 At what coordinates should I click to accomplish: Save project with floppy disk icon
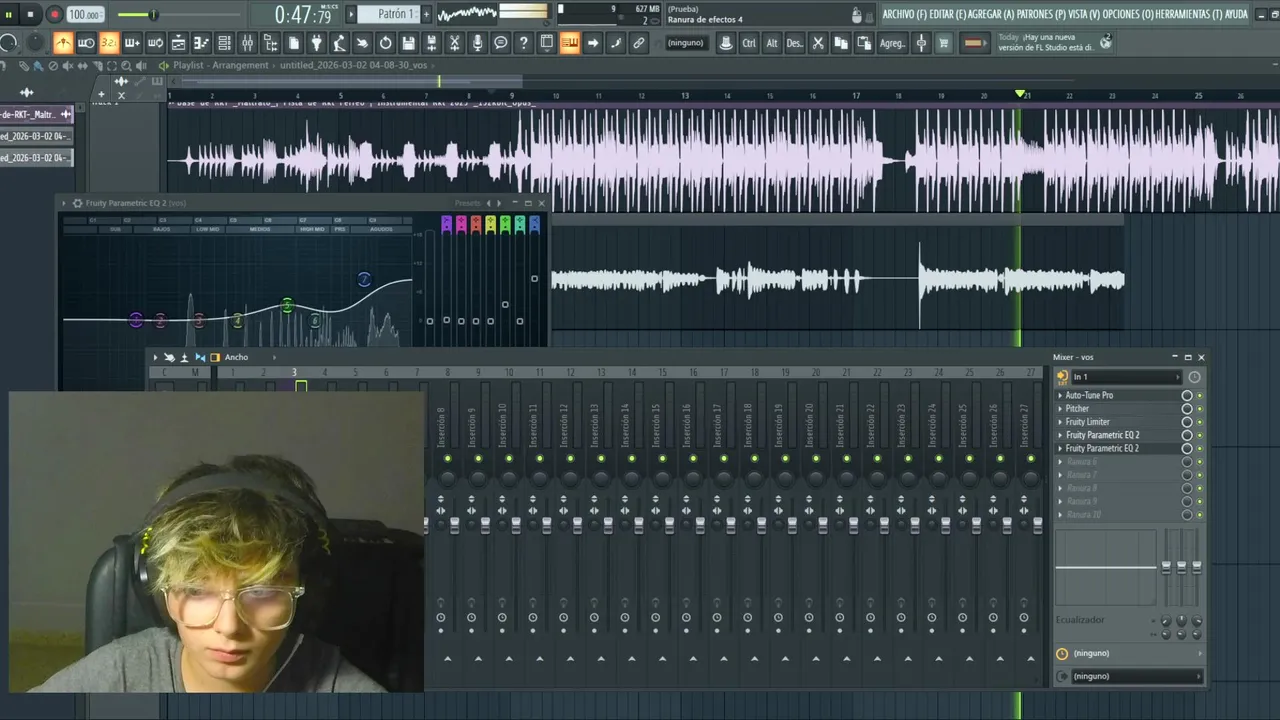pos(408,43)
